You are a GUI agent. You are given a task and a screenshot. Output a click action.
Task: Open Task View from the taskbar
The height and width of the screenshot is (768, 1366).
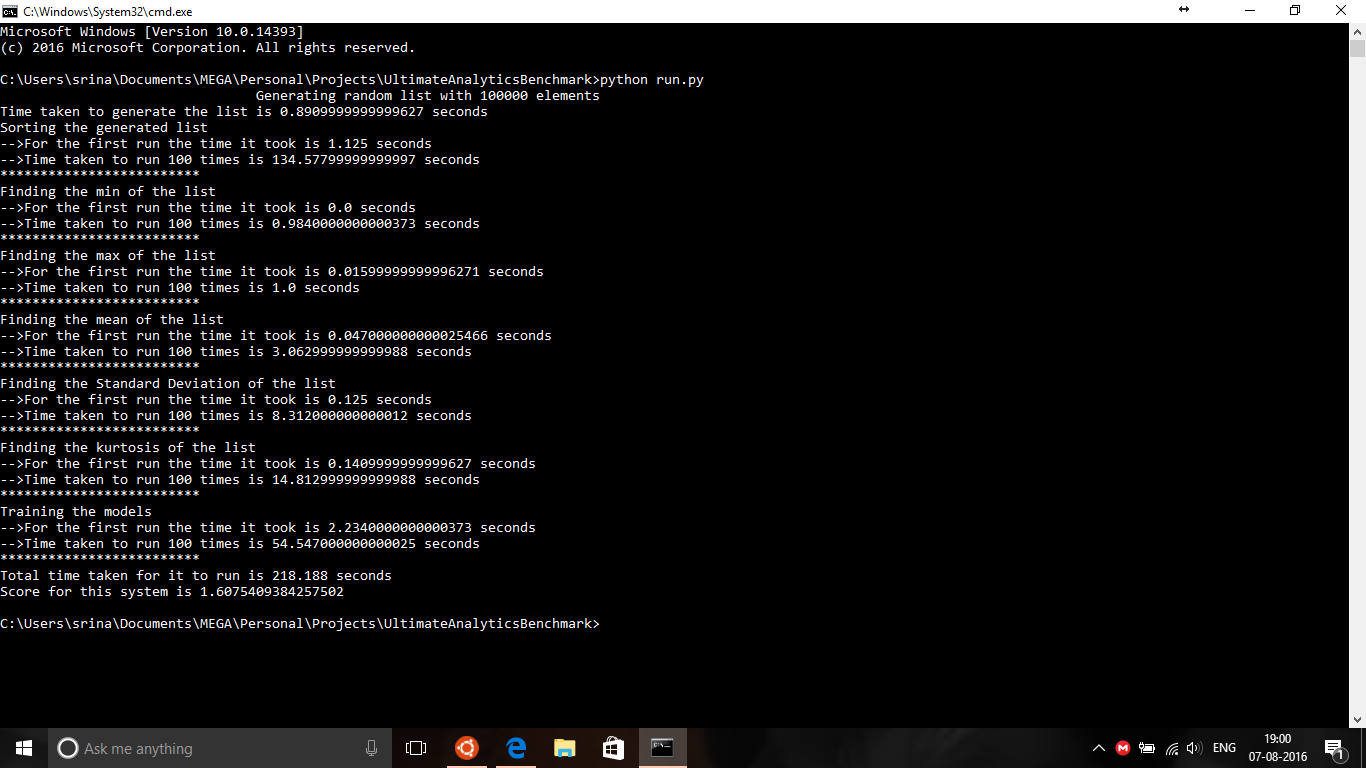coord(416,748)
